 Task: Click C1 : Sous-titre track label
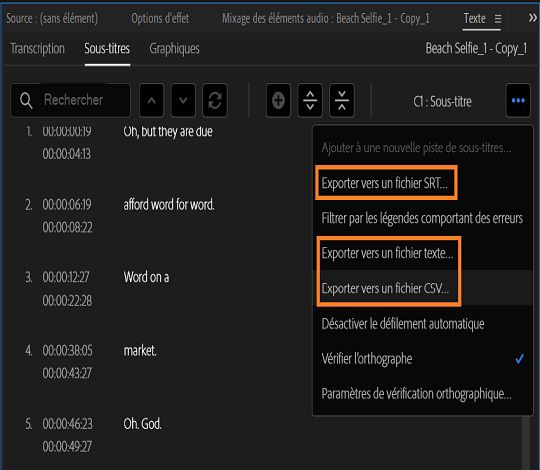442,102
